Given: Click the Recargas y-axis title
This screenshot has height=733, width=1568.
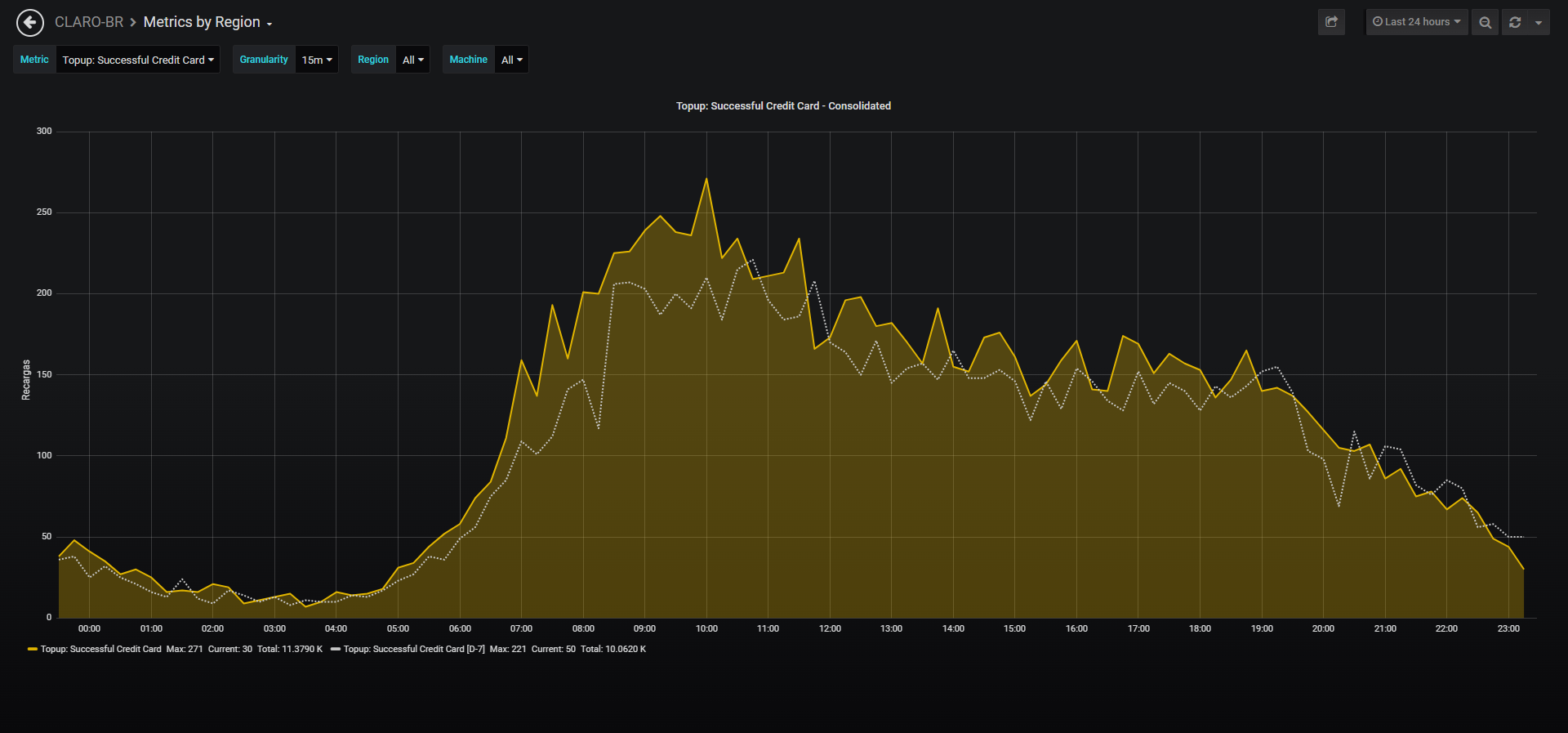Looking at the screenshot, I should tap(26, 380).
